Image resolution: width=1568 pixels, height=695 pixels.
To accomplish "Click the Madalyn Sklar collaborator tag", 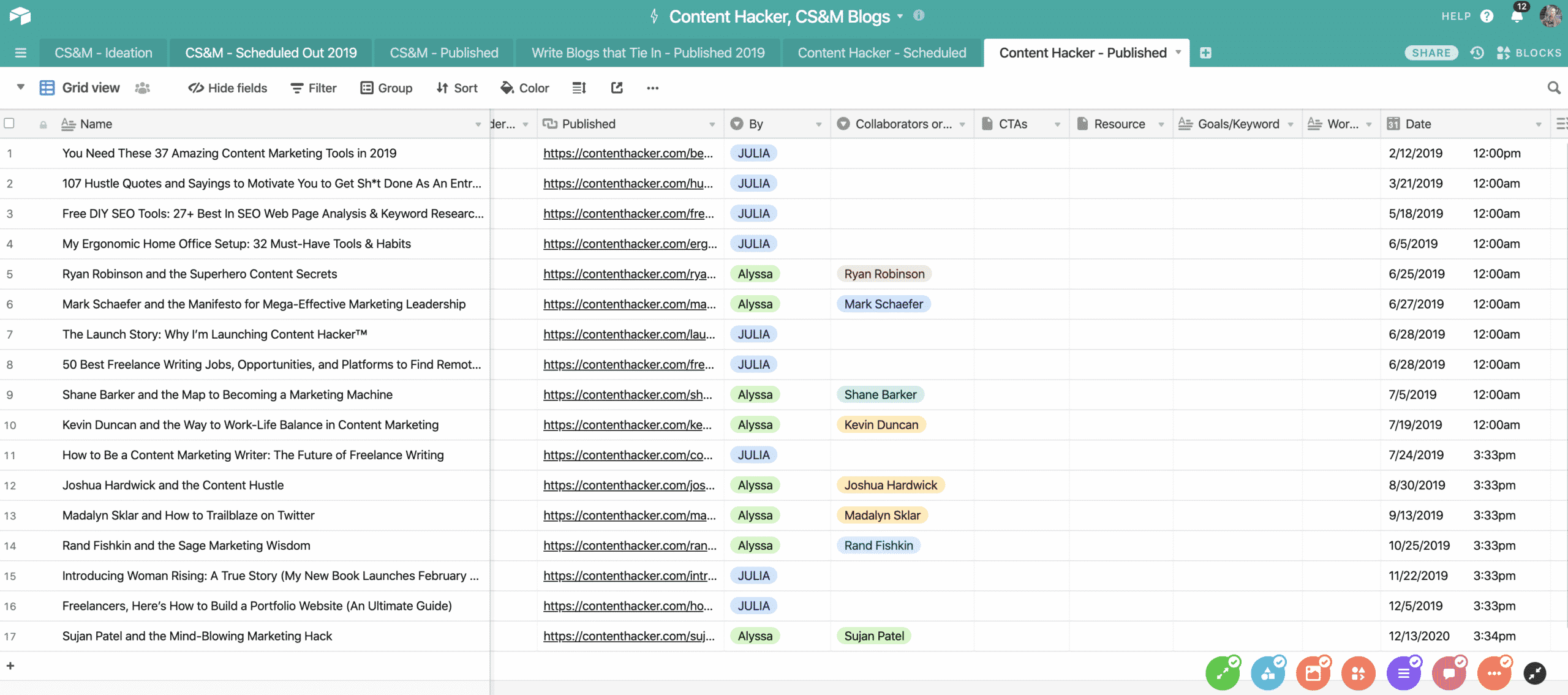I will (x=882, y=515).
